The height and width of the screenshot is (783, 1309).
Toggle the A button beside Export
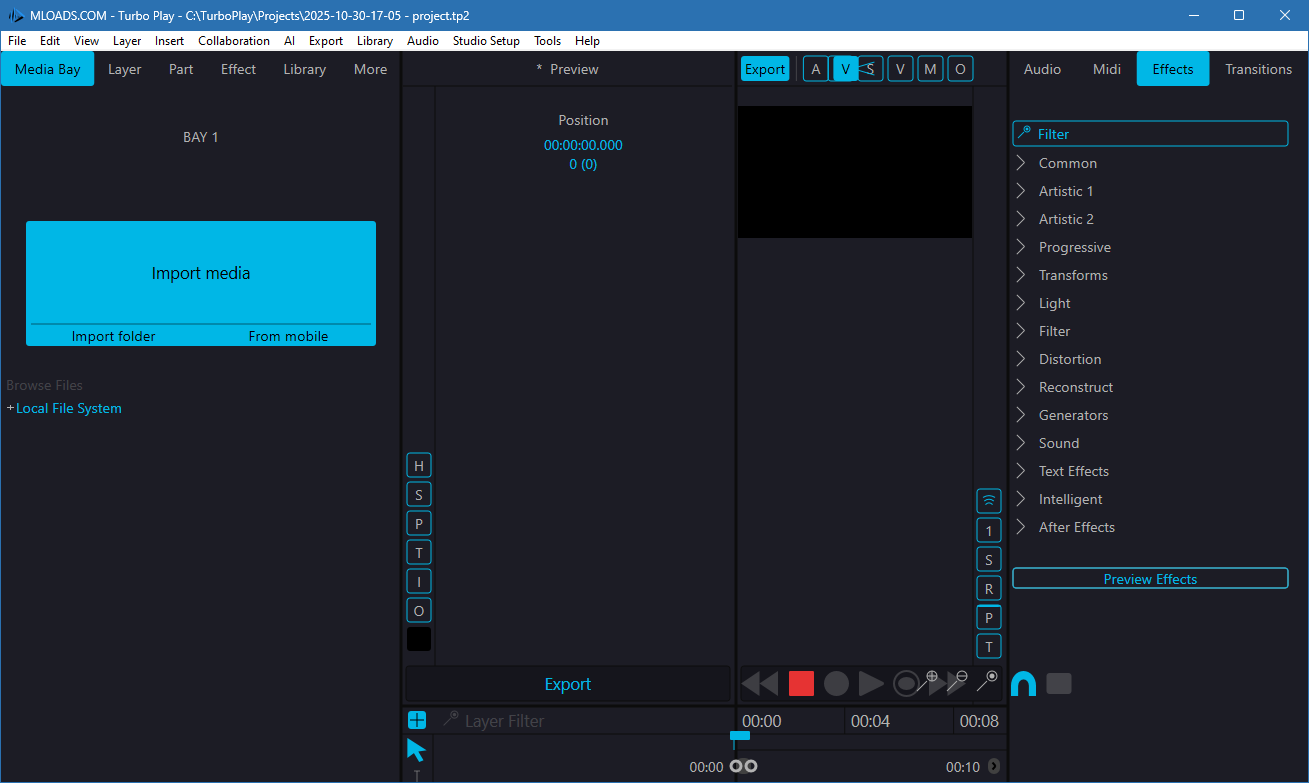[815, 69]
